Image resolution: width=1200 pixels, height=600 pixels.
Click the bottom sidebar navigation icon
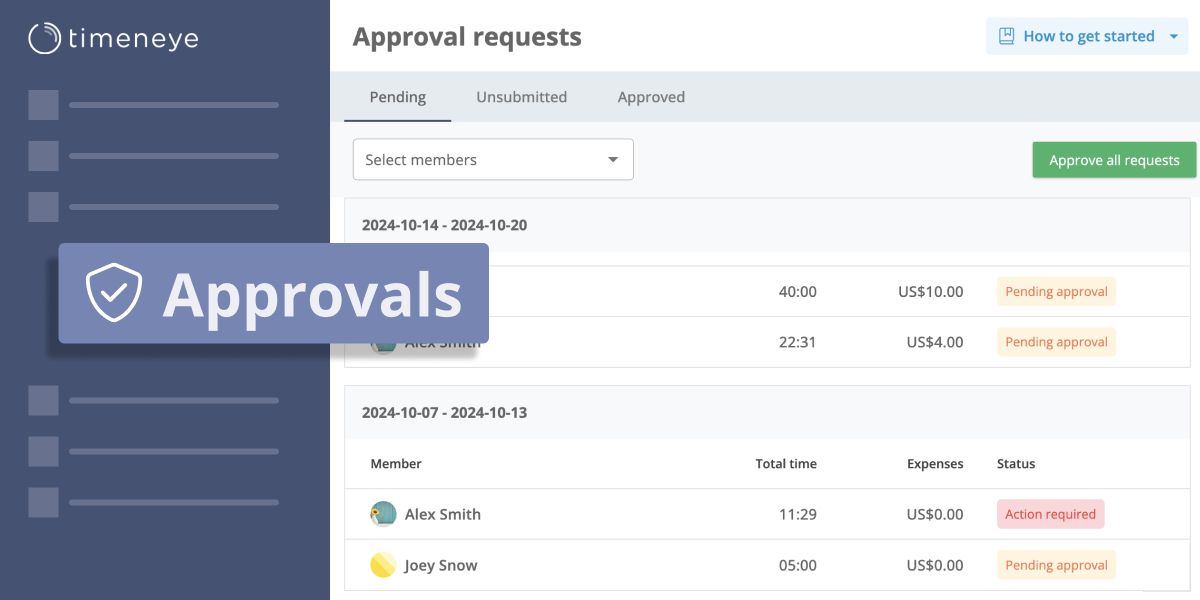pyautogui.click(x=43, y=502)
